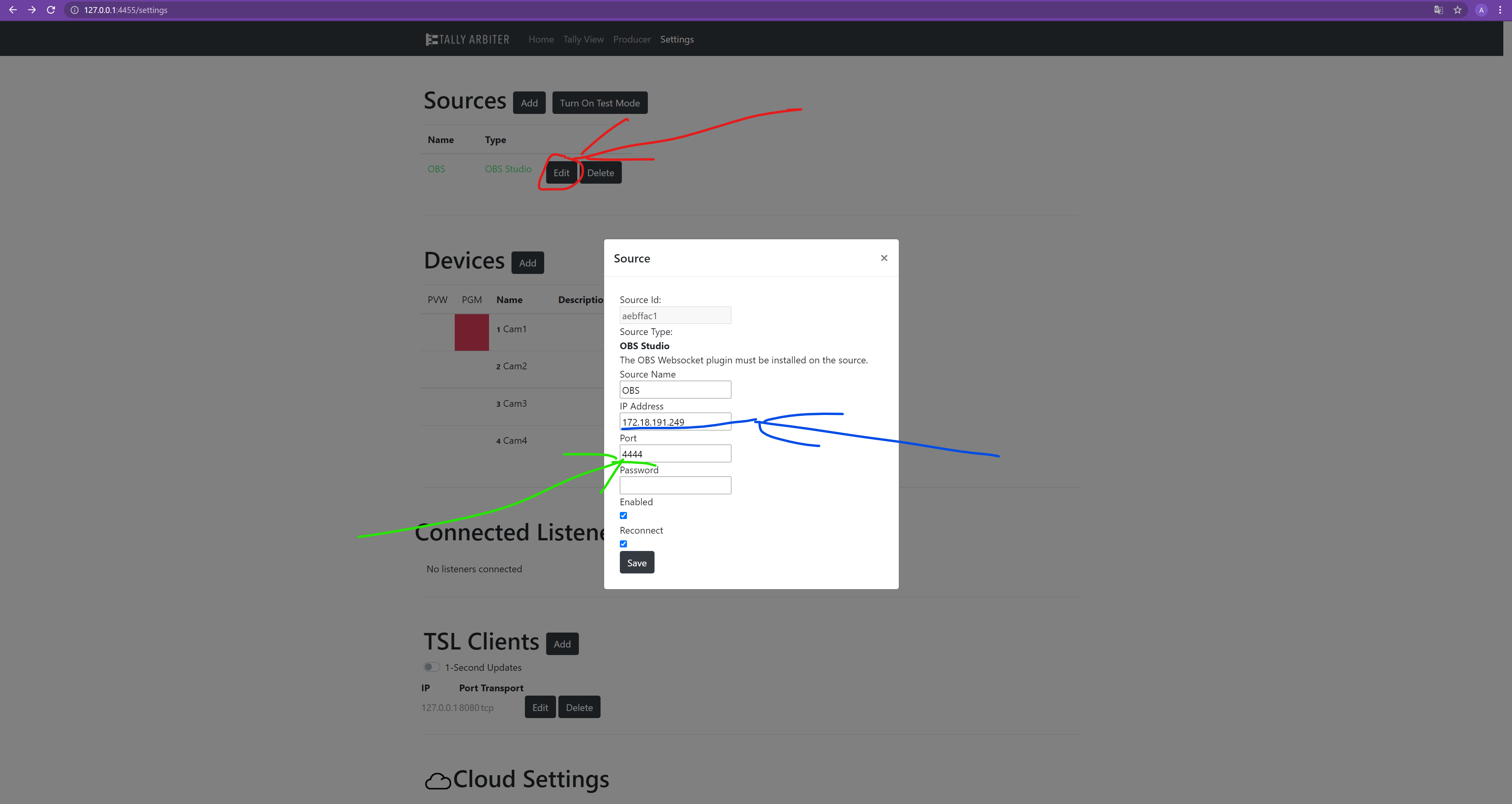Click the Devices Add button icon
This screenshot has height=804, width=1512.
[x=527, y=262]
